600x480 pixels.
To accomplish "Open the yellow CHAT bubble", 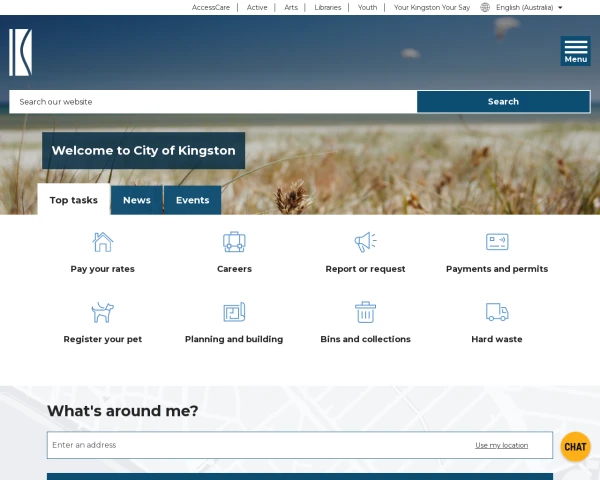I will 575,447.
